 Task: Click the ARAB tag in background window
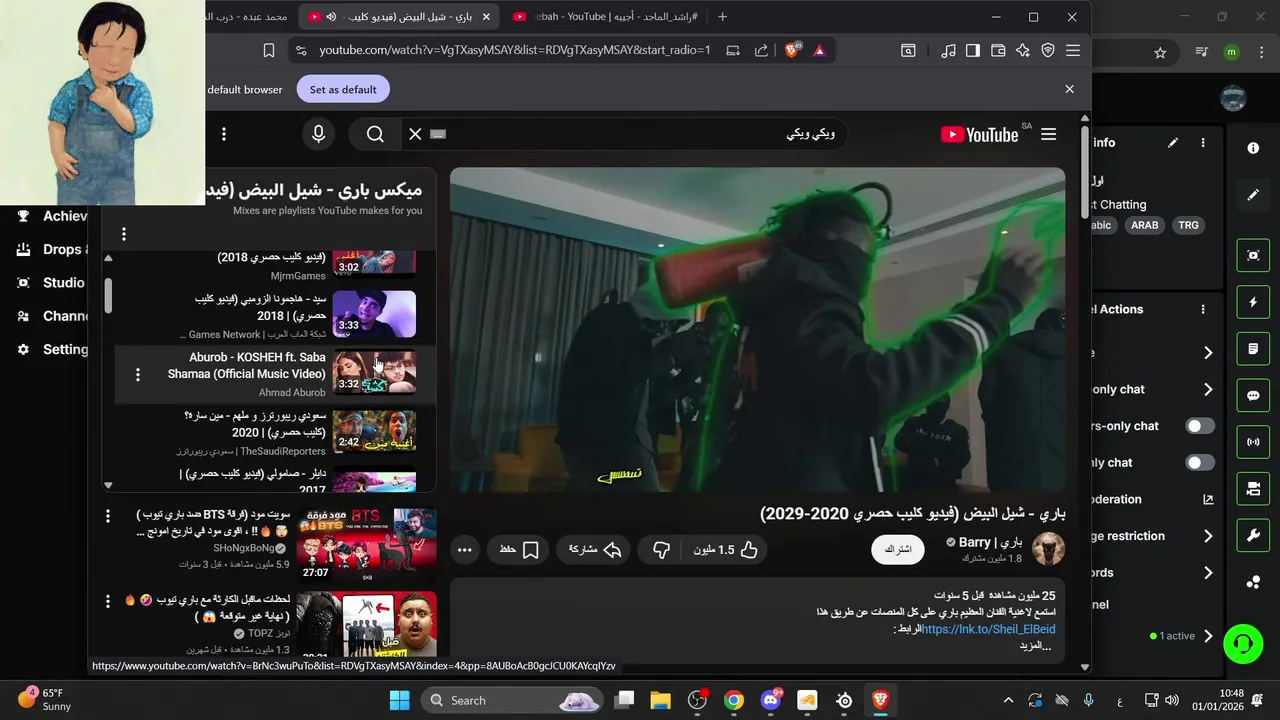pos(1145,225)
